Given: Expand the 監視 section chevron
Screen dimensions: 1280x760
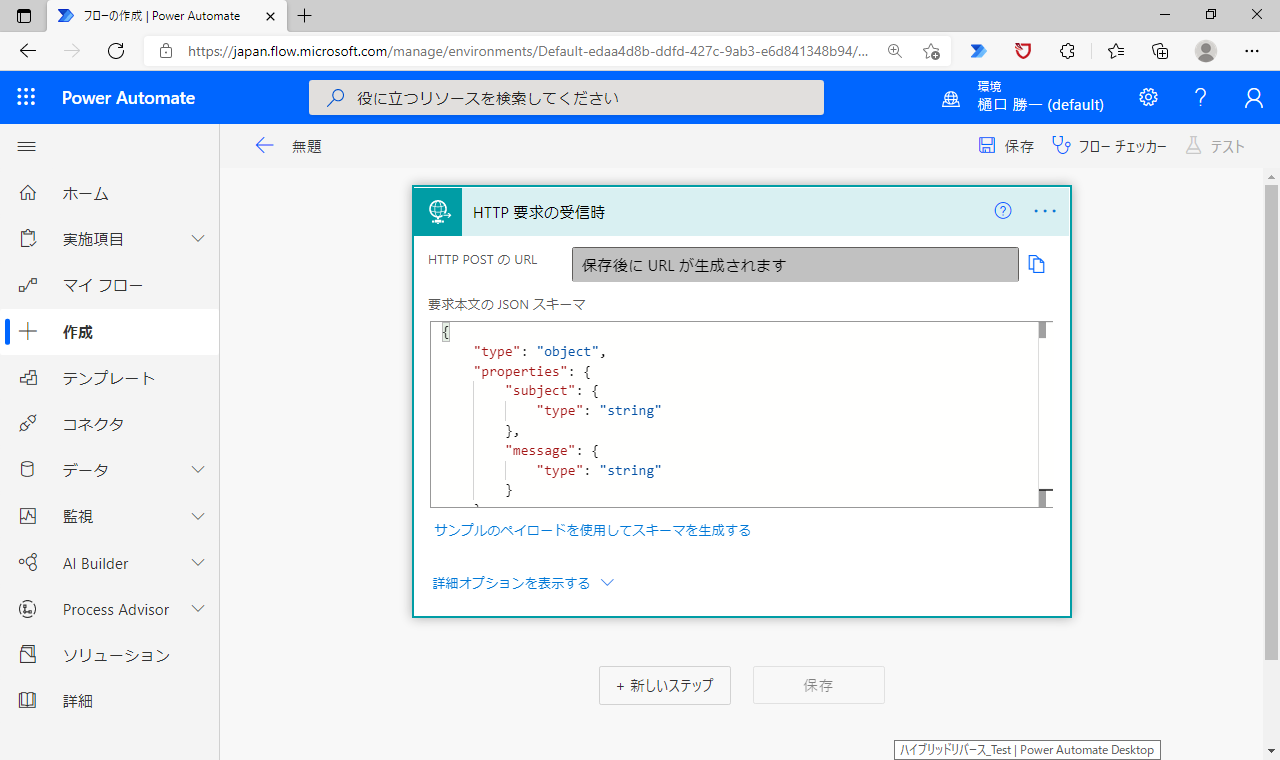Looking at the screenshot, I should point(198,516).
